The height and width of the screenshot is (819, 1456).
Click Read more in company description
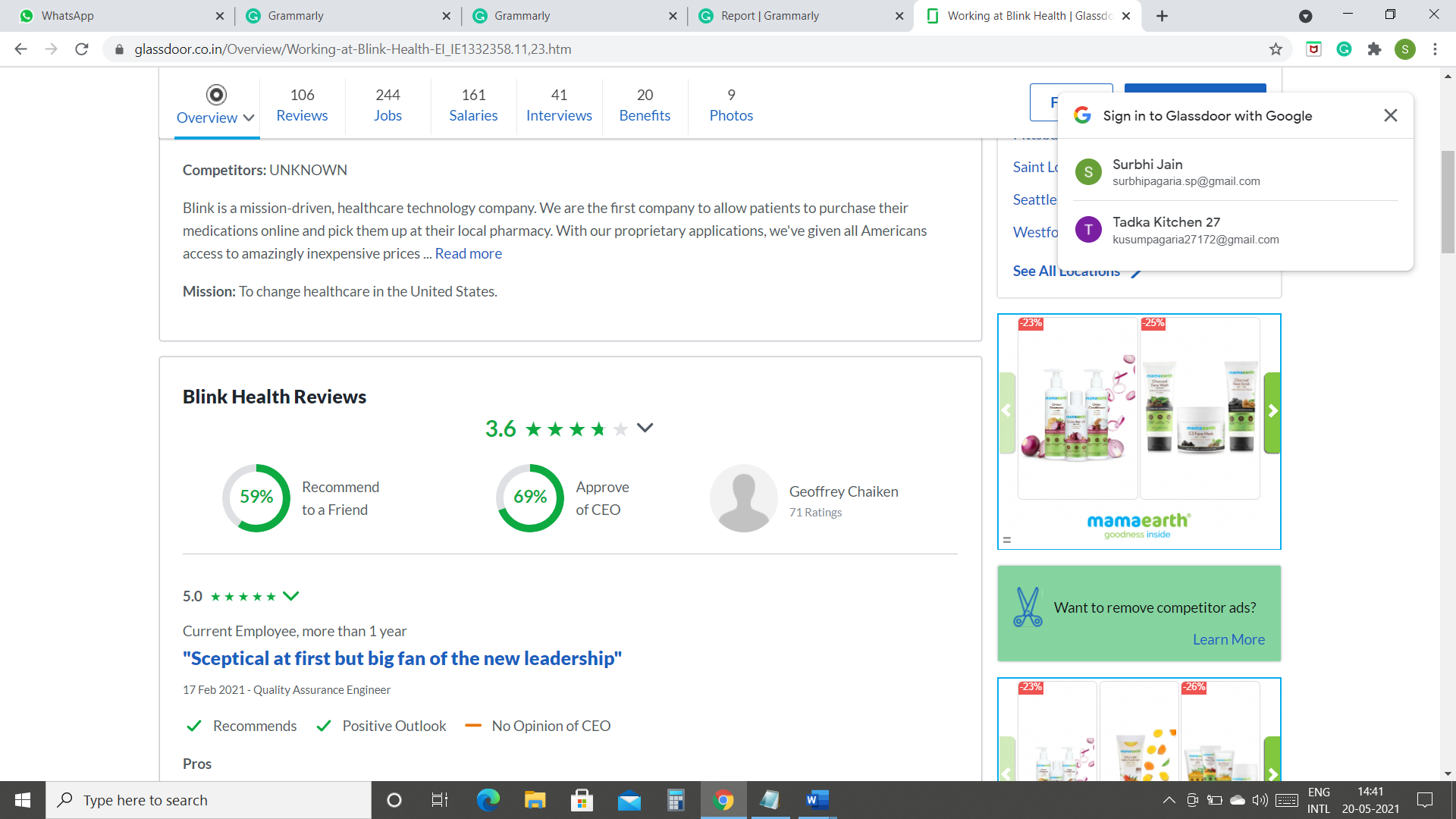tap(468, 253)
